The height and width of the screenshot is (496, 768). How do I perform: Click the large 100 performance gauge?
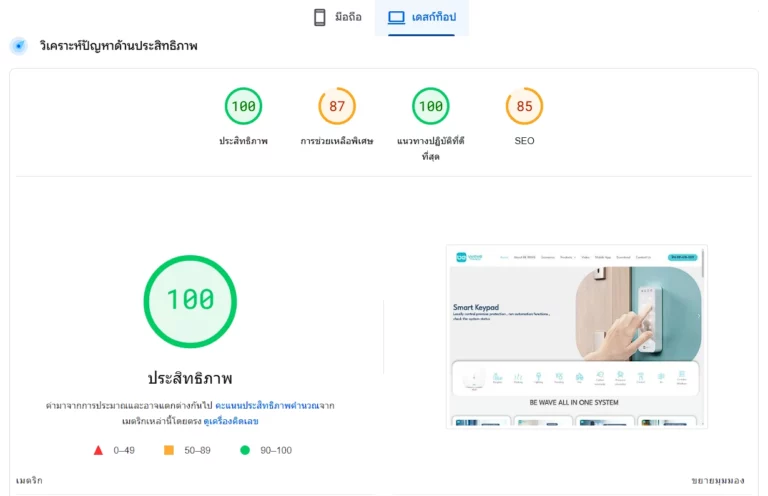pyautogui.click(x=190, y=301)
